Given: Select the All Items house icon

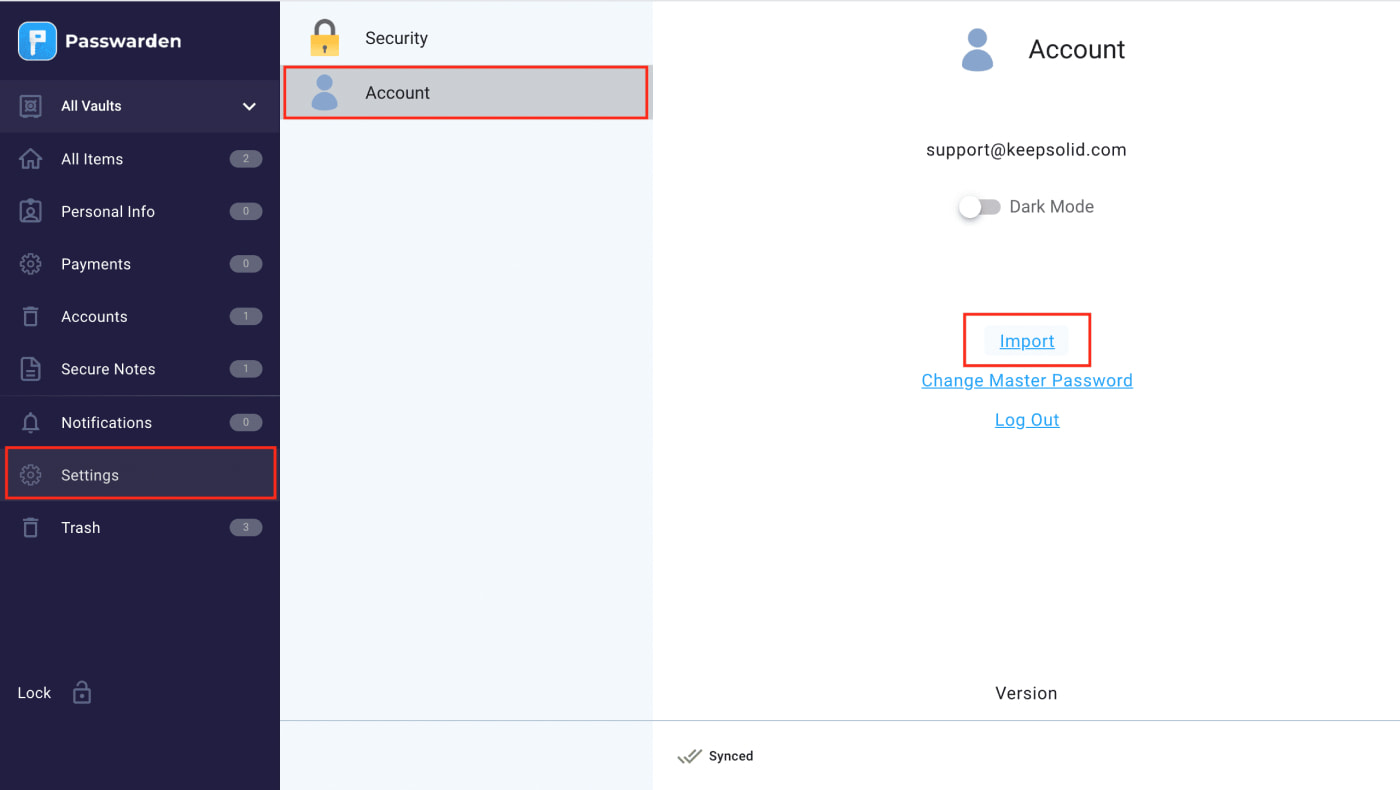Looking at the screenshot, I should pyautogui.click(x=30, y=159).
